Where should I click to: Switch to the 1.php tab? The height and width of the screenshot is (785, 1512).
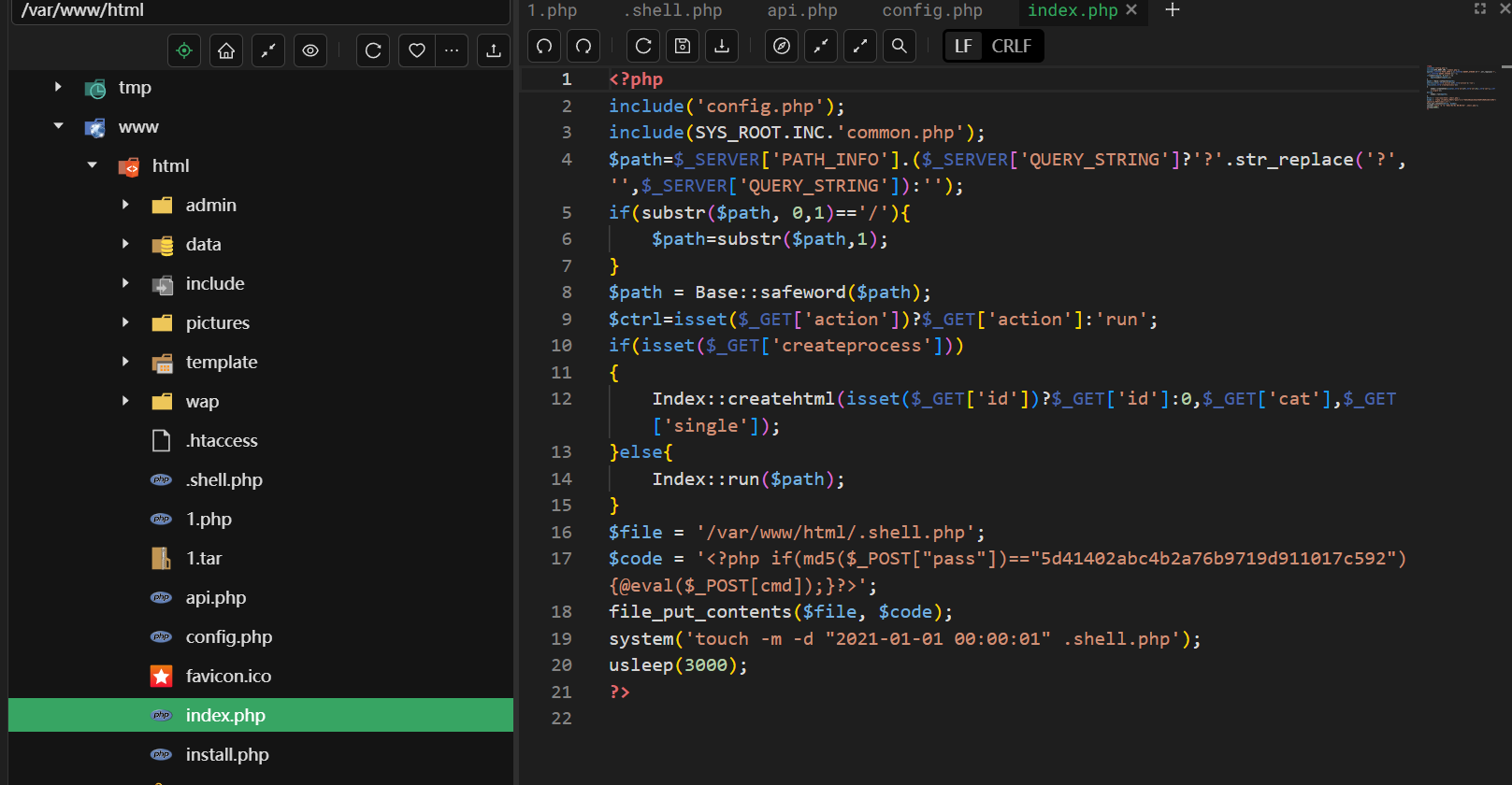(x=552, y=10)
